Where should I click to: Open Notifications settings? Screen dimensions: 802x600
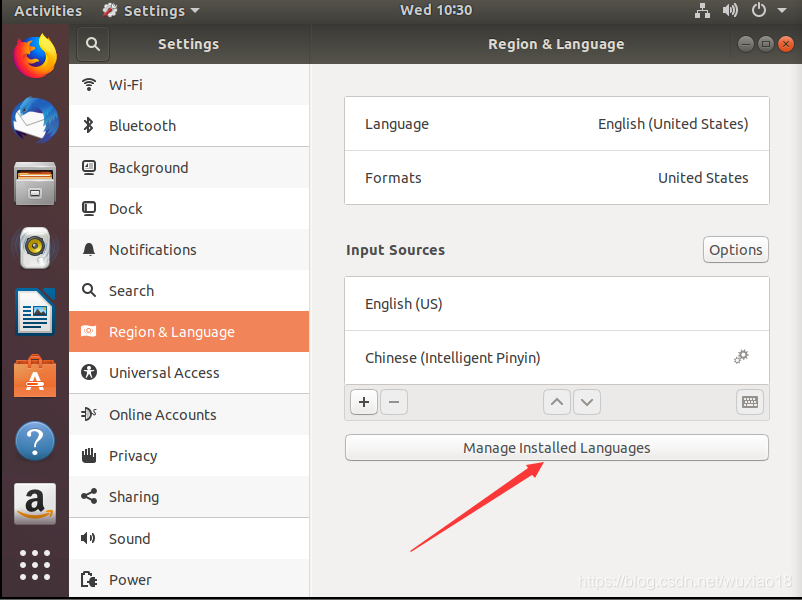pyautogui.click(x=189, y=250)
